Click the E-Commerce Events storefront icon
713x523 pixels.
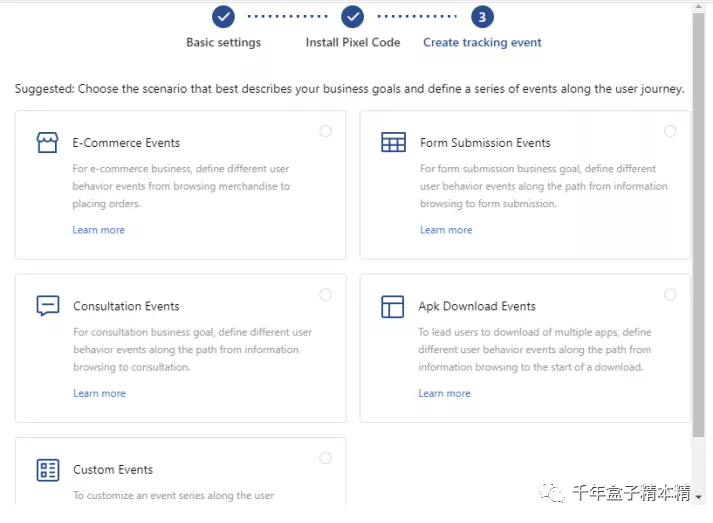47,143
